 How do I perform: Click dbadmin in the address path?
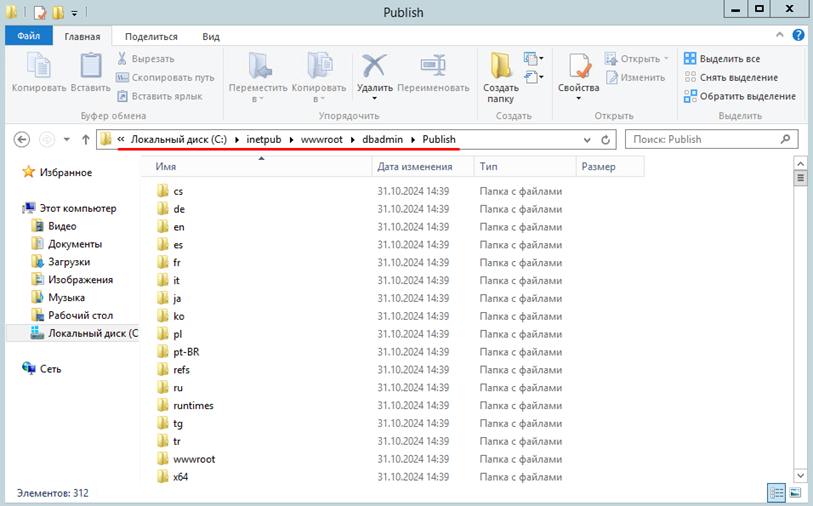click(x=383, y=139)
